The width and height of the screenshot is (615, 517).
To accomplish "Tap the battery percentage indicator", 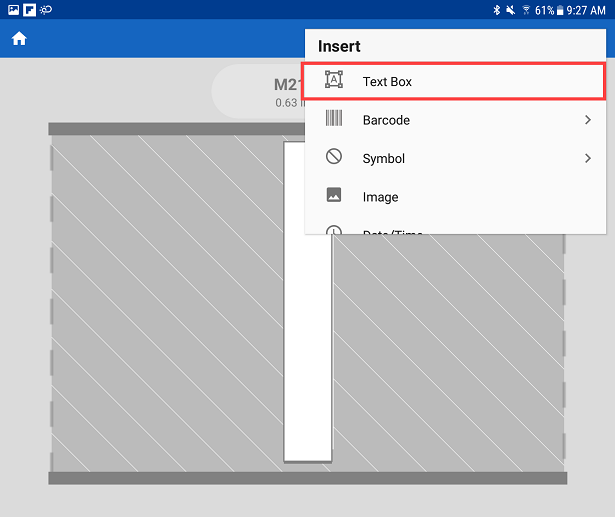I will tap(544, 9).
